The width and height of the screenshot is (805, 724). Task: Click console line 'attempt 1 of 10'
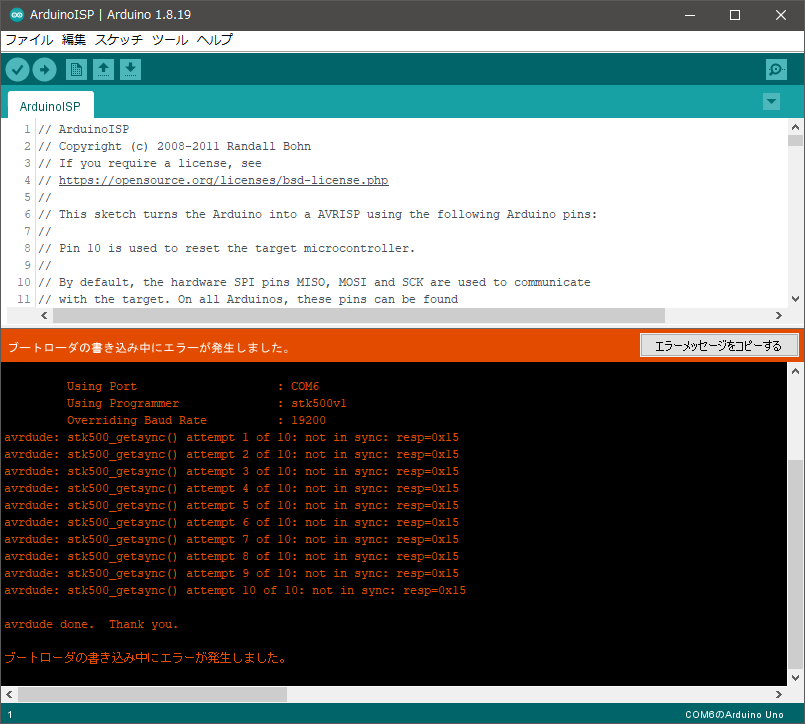pyautogui.click(x=232, y=437)
